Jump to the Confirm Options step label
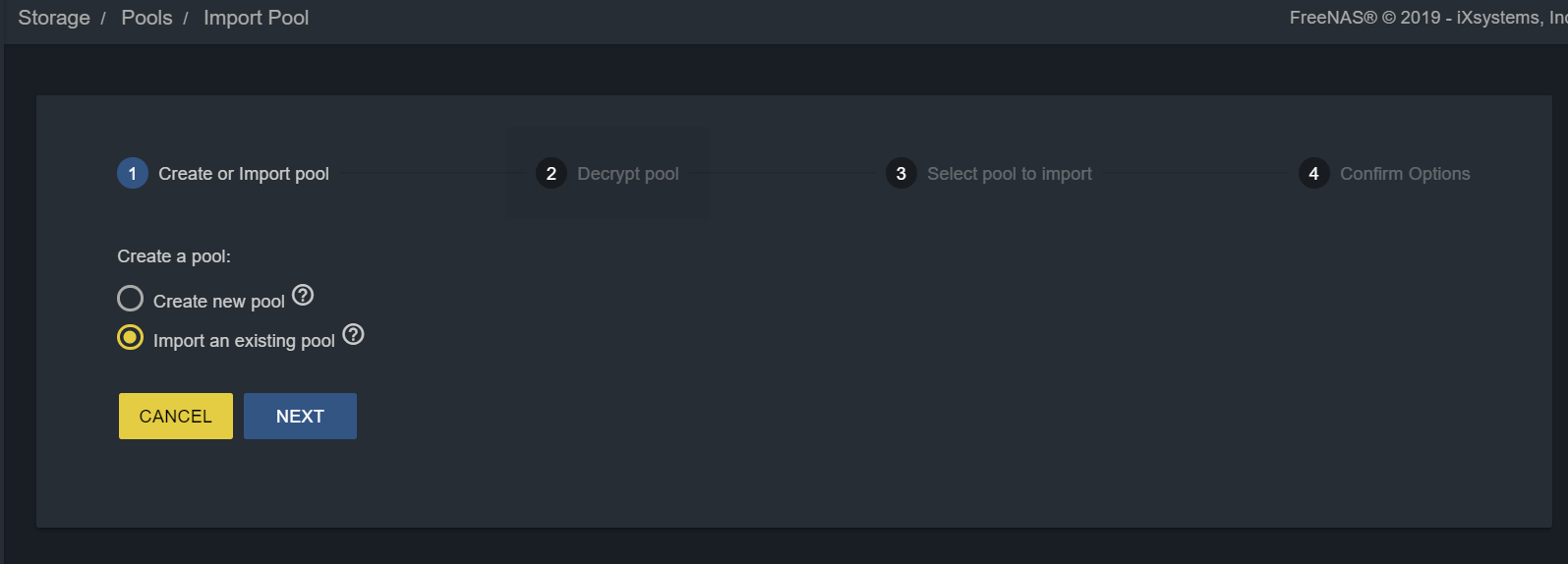1568x564 pixels. click(1405, 174)
